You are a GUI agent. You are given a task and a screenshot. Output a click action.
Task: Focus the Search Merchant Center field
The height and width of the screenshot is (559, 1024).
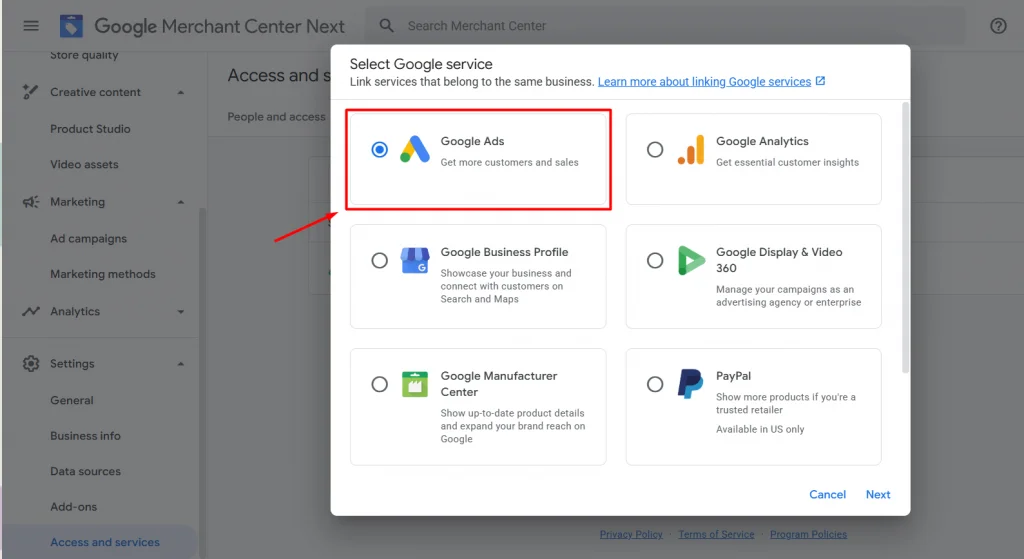tap(664, 26)
